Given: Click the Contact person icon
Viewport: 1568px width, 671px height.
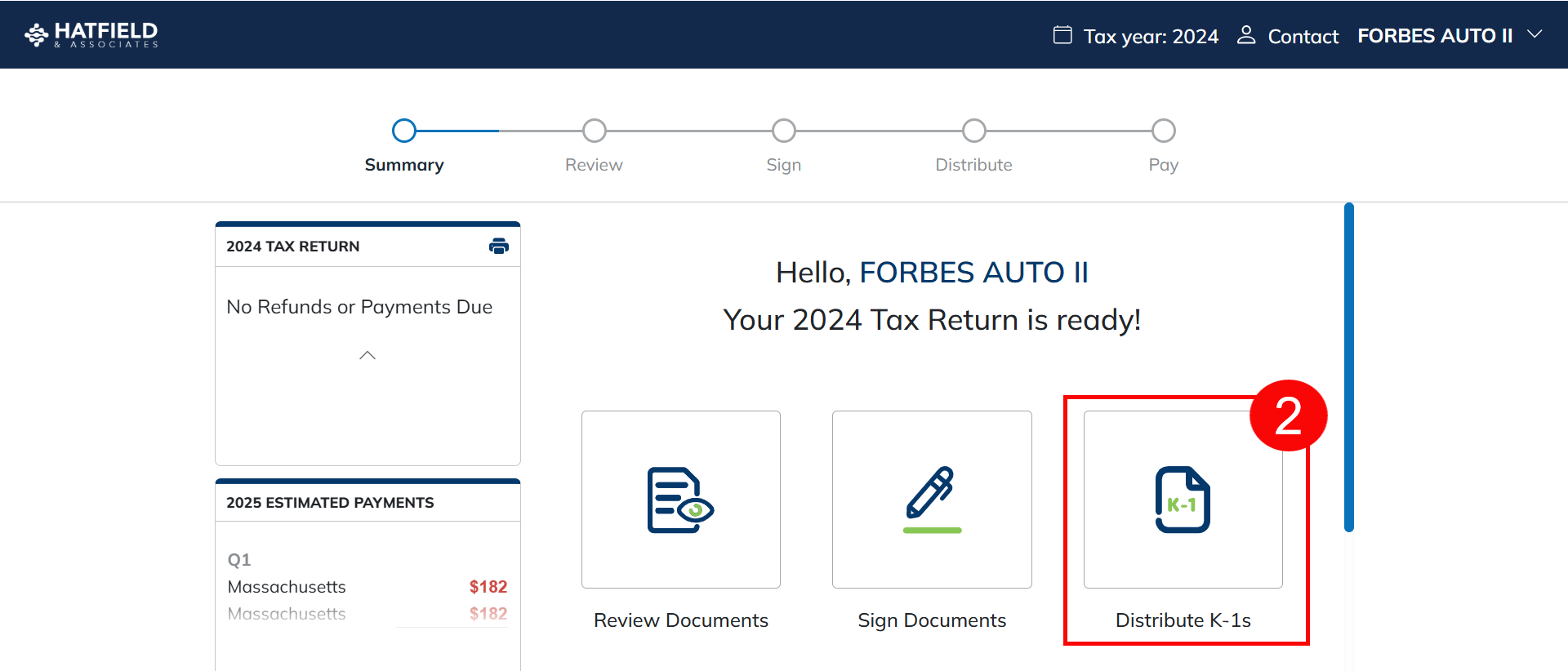Looking at the screenshot, I should click(x=1245, y=35).
